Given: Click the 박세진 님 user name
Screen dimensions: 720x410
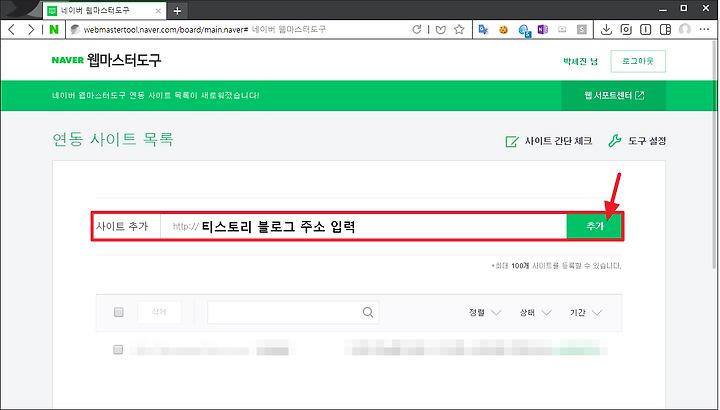Looking at the screenshot, I should pos(580,62).
